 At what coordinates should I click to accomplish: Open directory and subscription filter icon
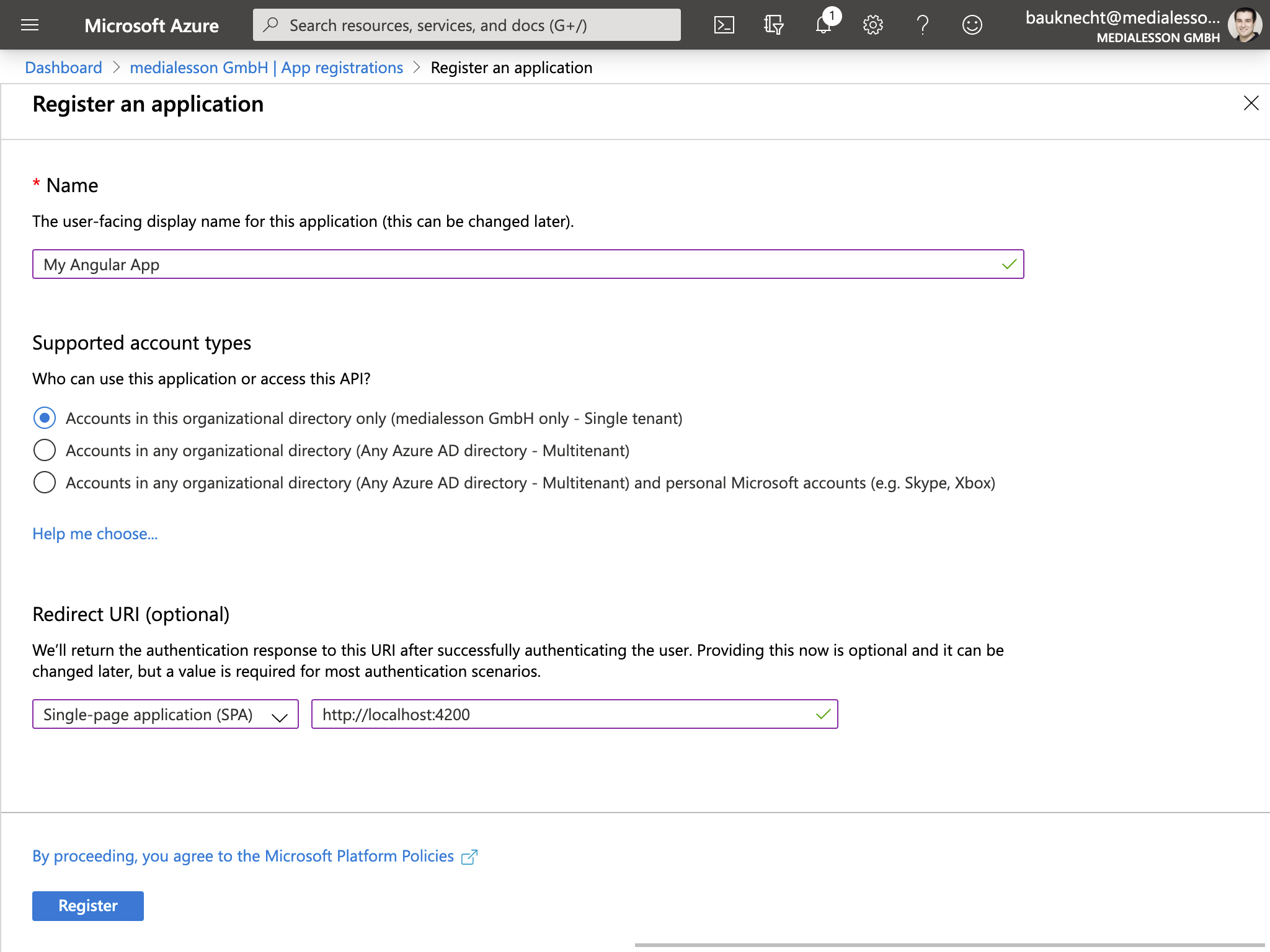pos(773,25)
